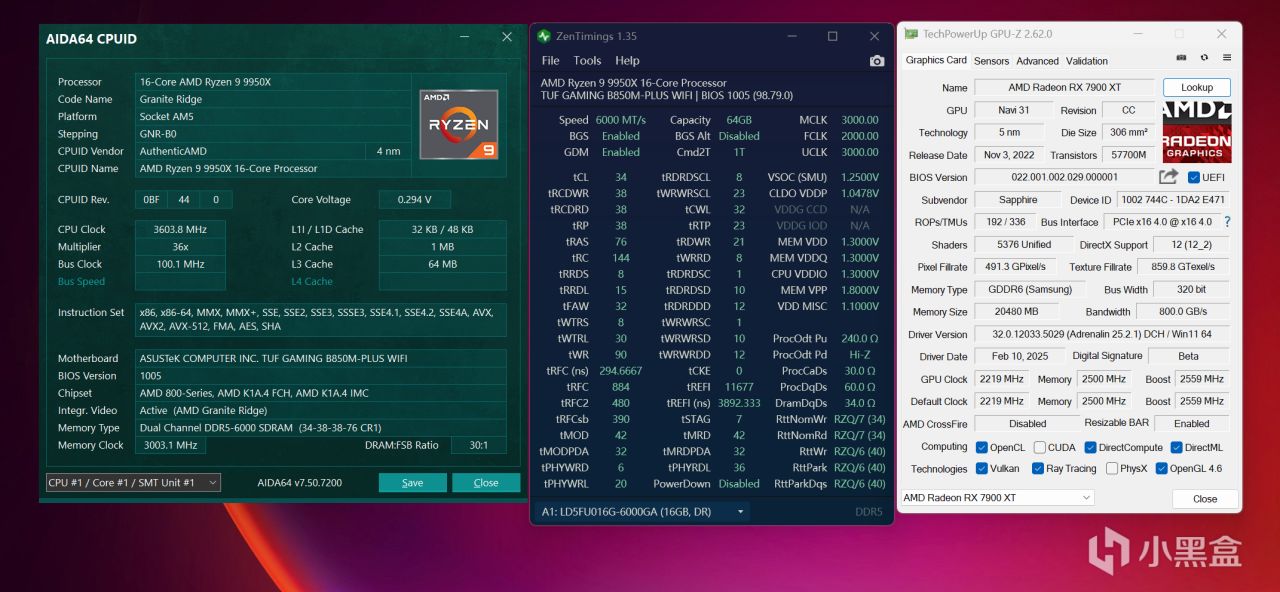This screenshot has width=1280, height=592.
Task: Switch to the Sensors tab in GPU-Z
Action: (x=991, y=61)
